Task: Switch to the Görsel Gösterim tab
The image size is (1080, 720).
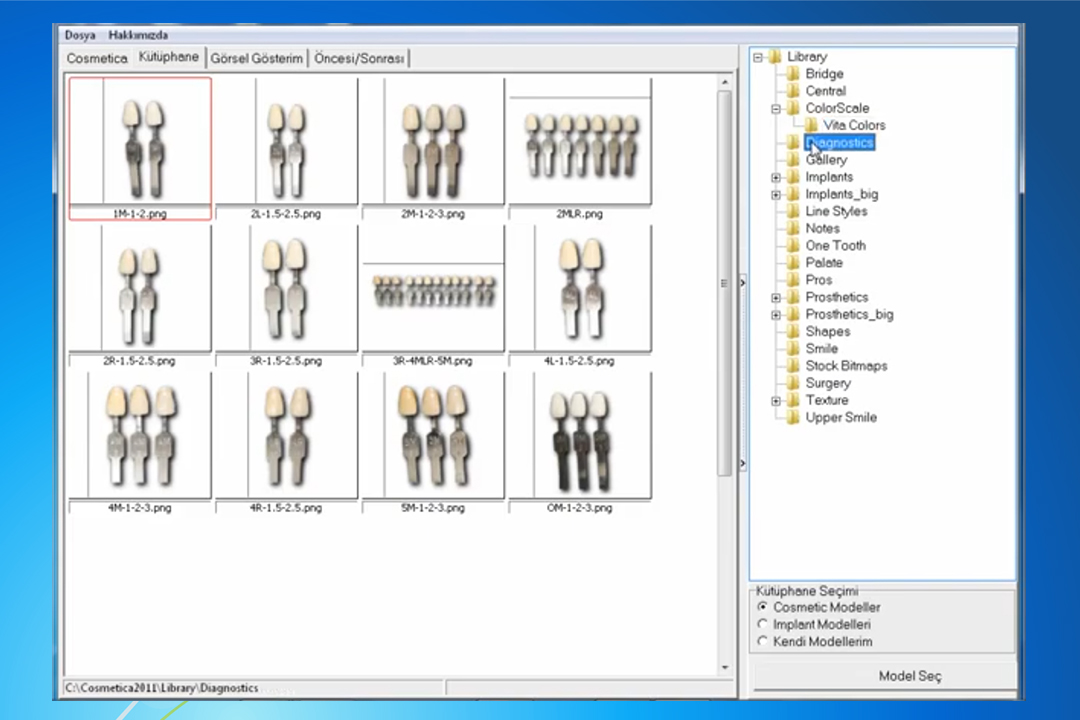Action: 256,59
